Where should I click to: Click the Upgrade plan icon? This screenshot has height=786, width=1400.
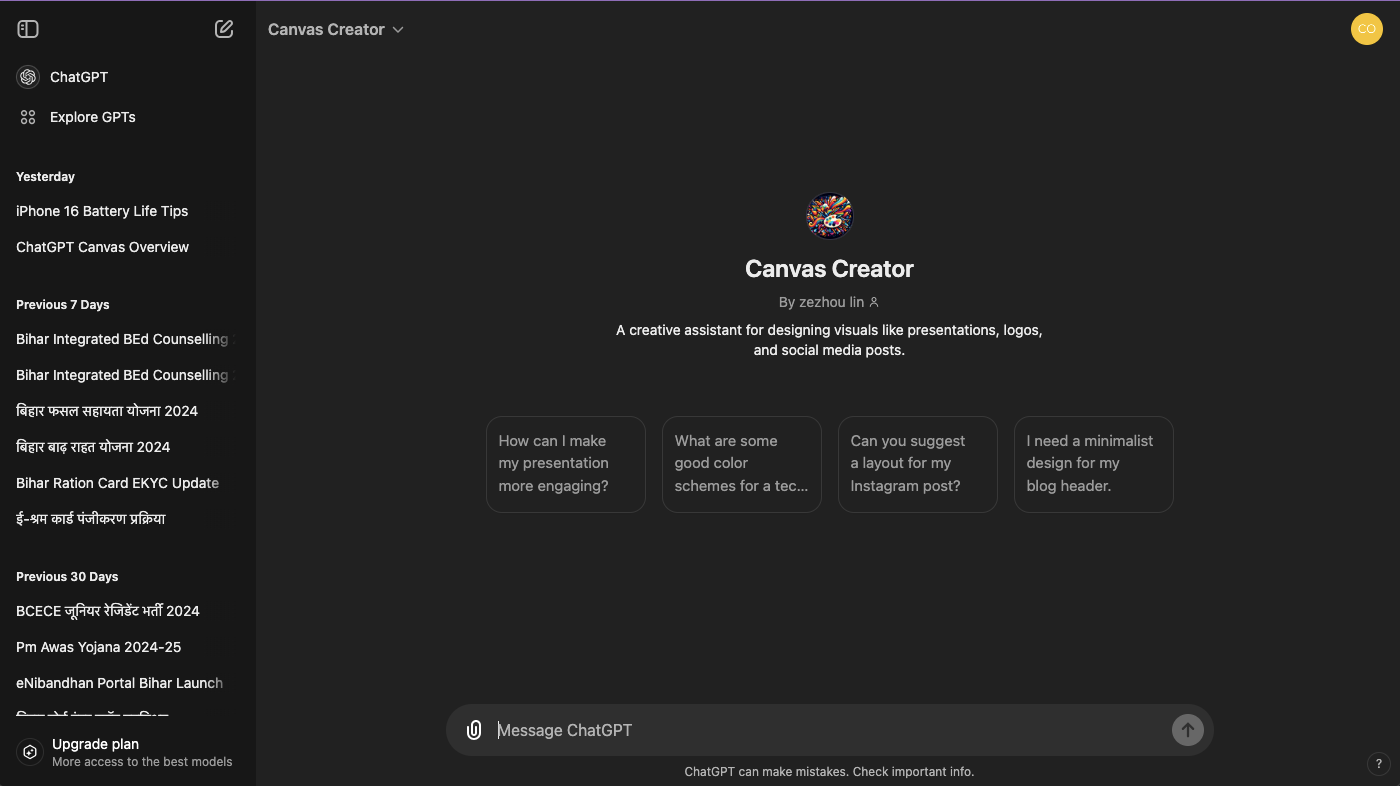point(30,752)
